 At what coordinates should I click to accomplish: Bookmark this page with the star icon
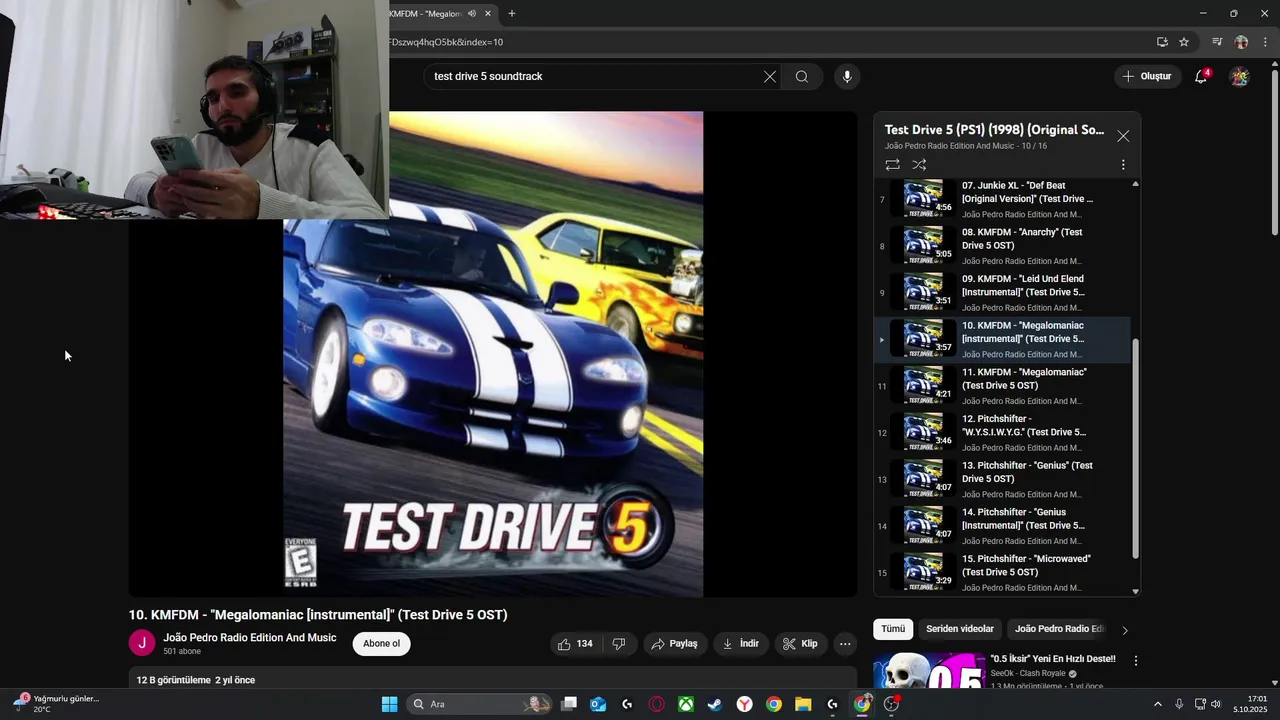point(1184,42)
